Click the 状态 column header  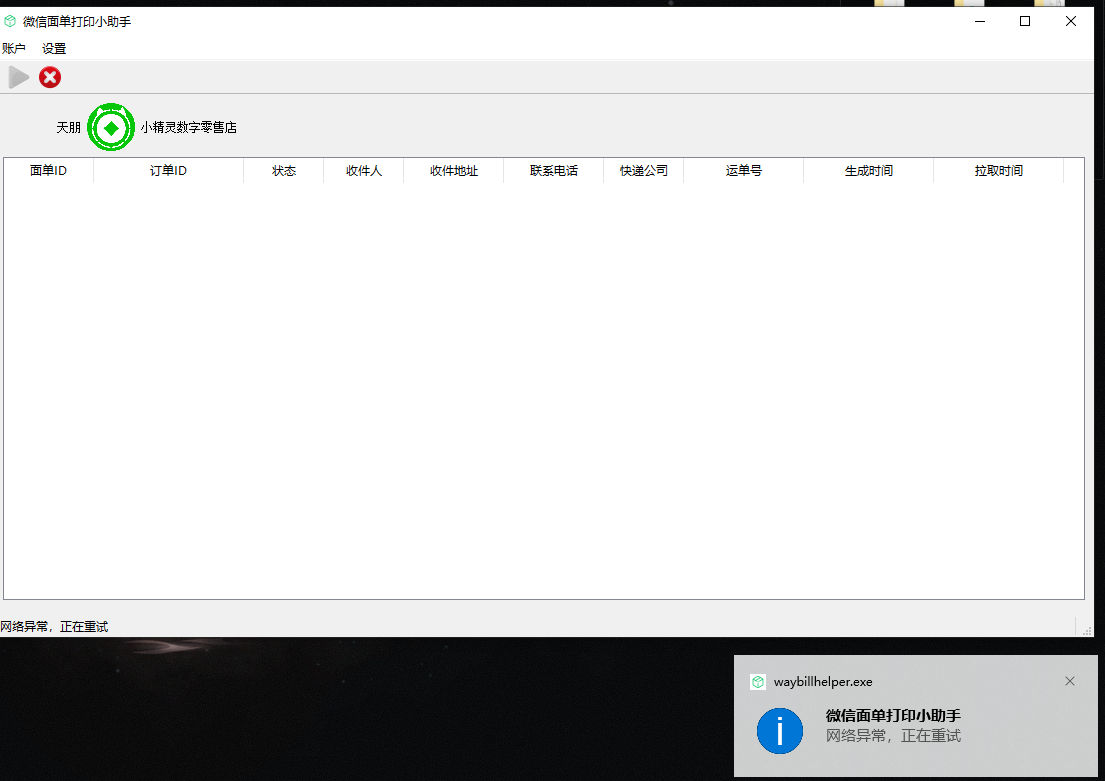point(284,171)
